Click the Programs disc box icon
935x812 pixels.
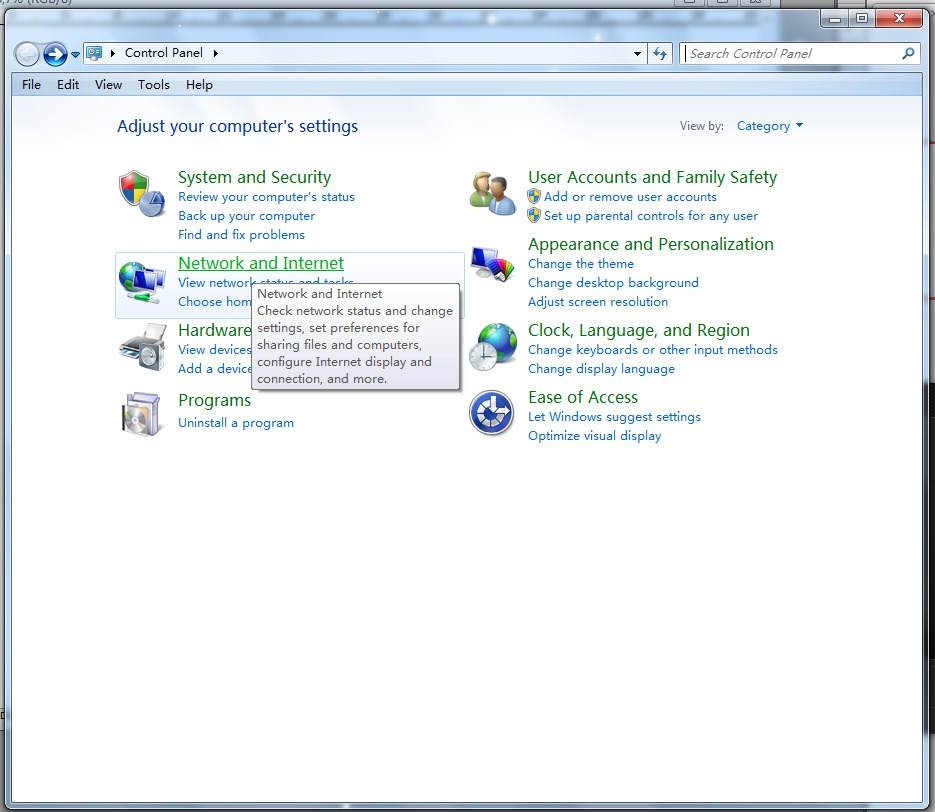(x=141, y=413)
